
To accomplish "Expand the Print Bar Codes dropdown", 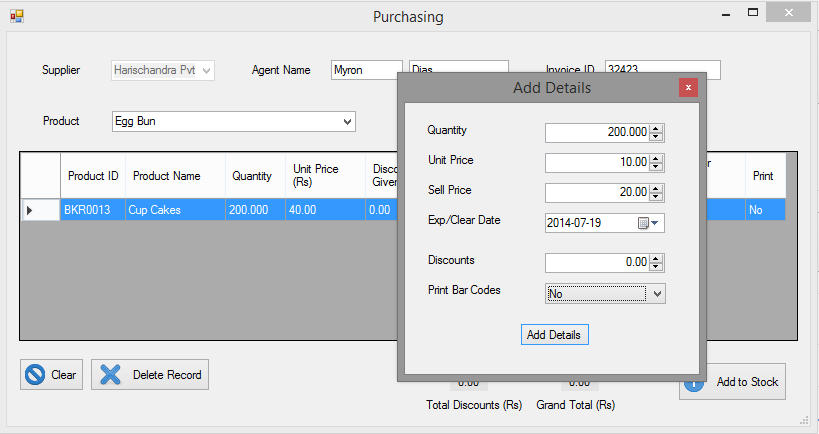I will point(656,294).
